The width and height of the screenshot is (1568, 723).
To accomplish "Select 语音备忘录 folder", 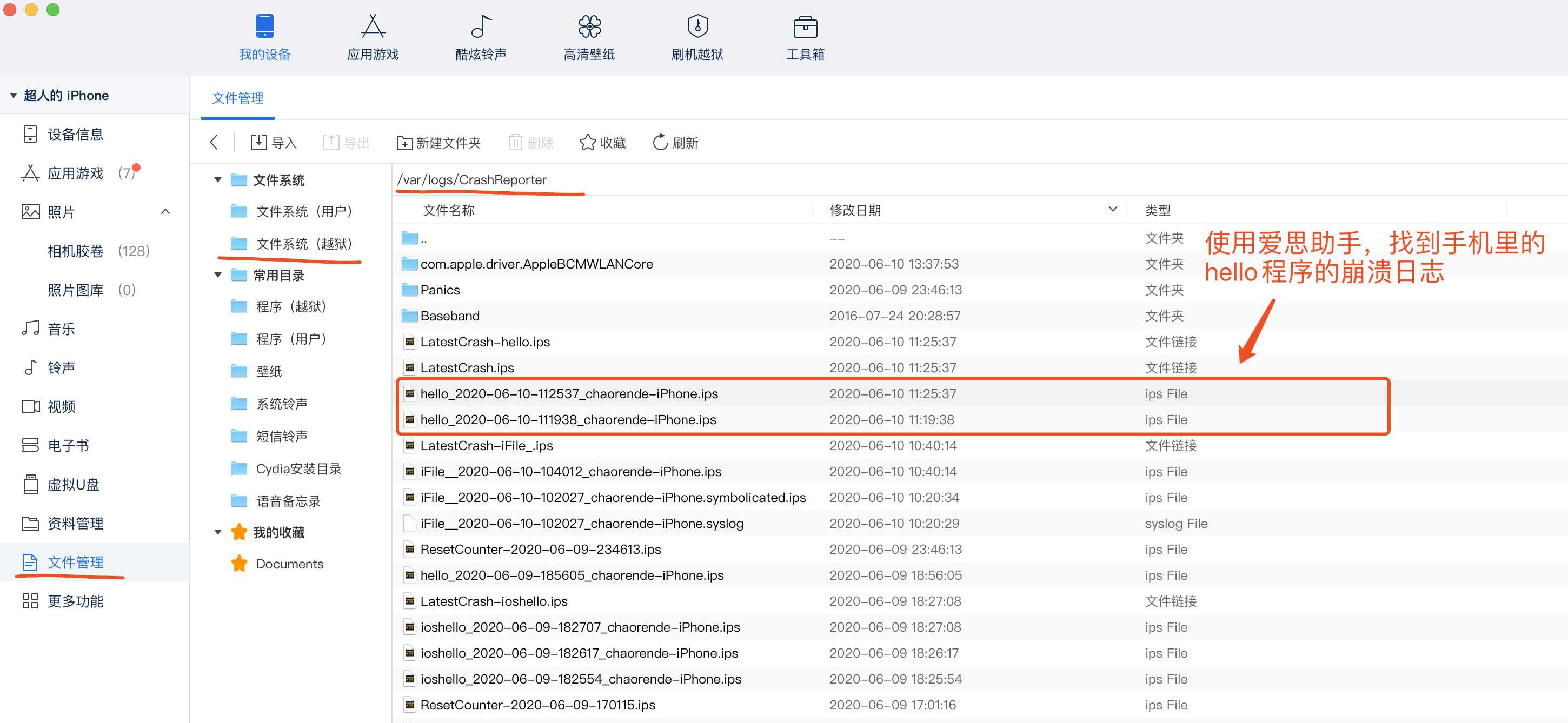I will (276, 501).
